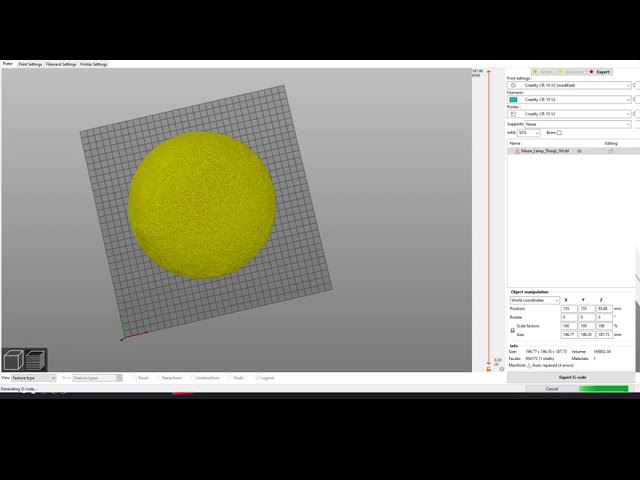The height and width of the screenshot is (480, 640).
Task: Enable the Travel checkbox
Action: click(x=135, y=378)
